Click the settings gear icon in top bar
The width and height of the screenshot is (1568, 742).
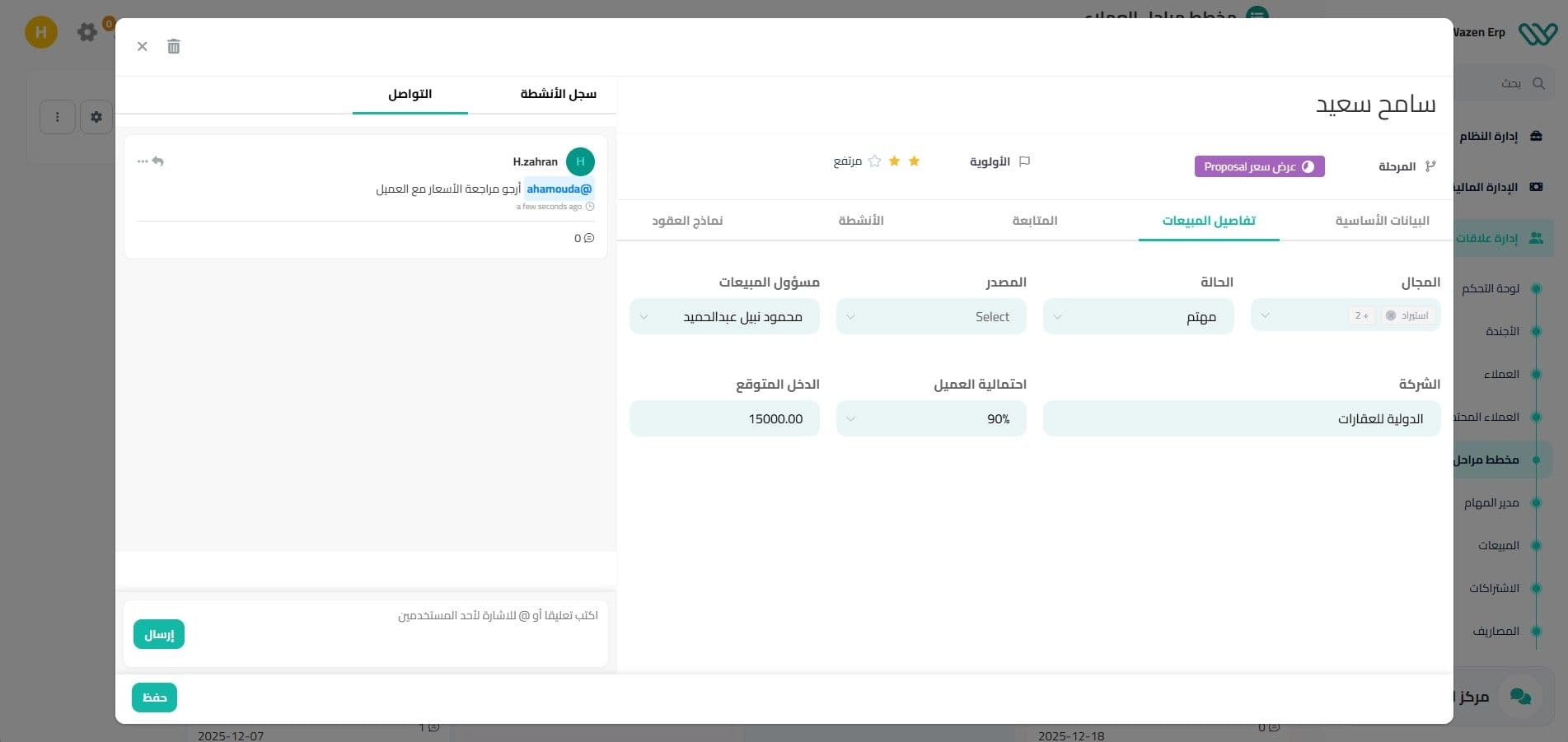(x=87, y=32)
